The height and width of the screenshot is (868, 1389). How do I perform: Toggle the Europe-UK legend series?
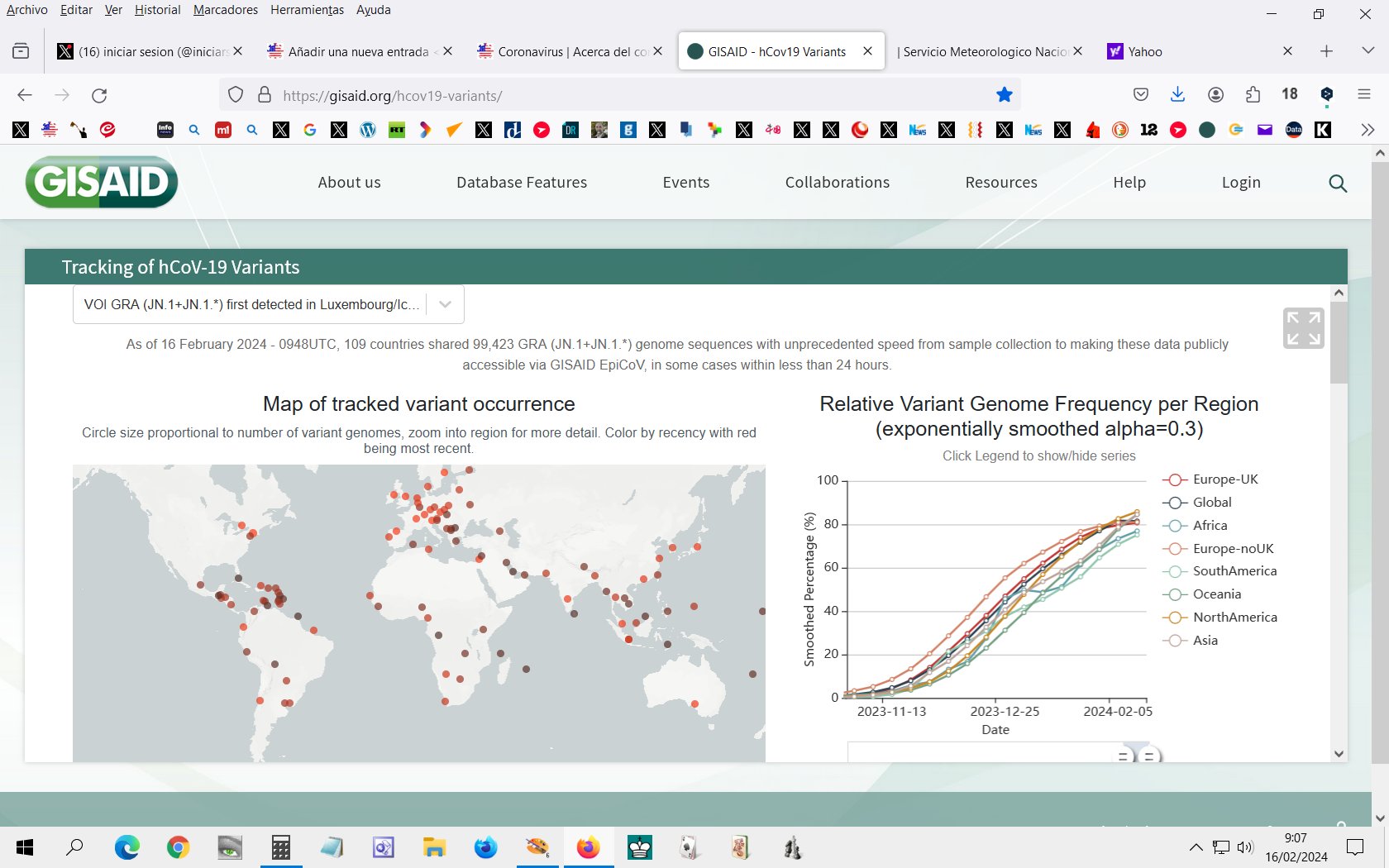(x=1224, y=479)
